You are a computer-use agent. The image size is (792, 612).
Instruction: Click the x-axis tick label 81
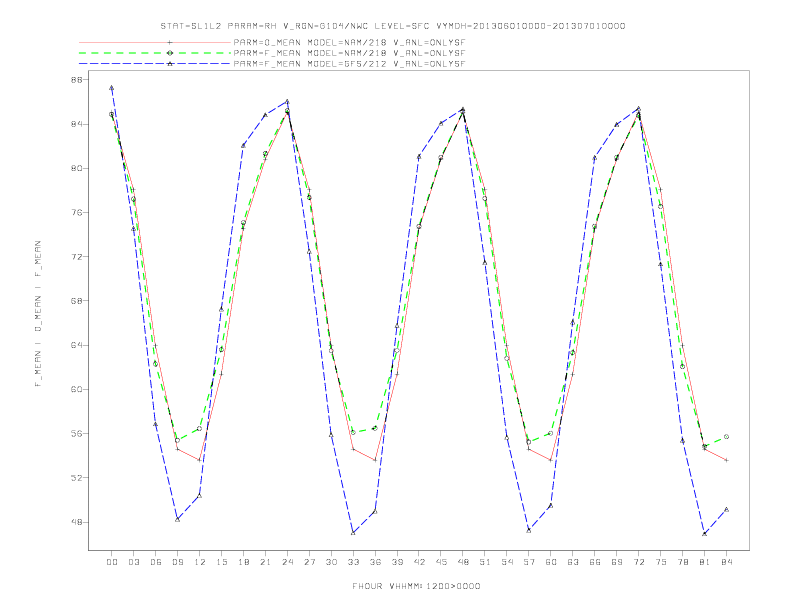[x=705, y=562]
